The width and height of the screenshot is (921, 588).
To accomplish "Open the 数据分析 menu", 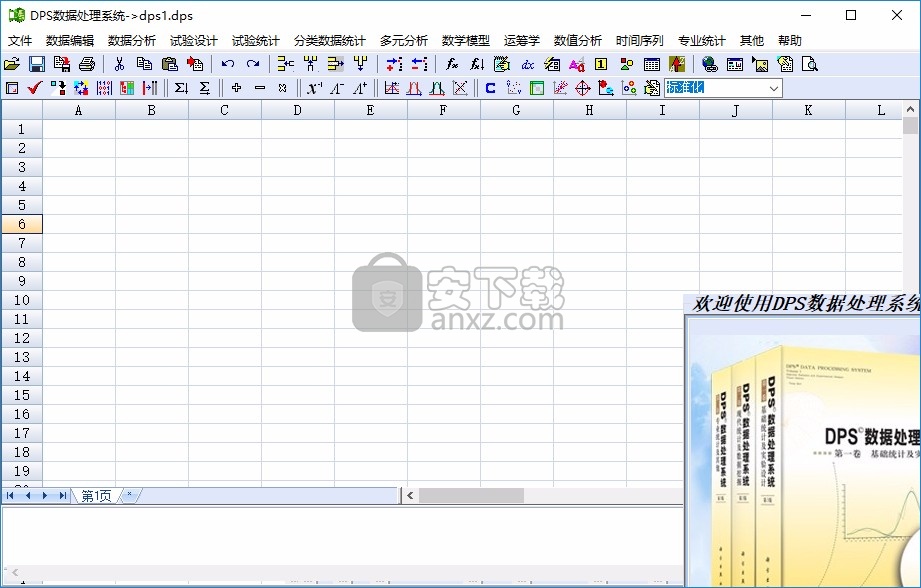I will click(132, 41).
